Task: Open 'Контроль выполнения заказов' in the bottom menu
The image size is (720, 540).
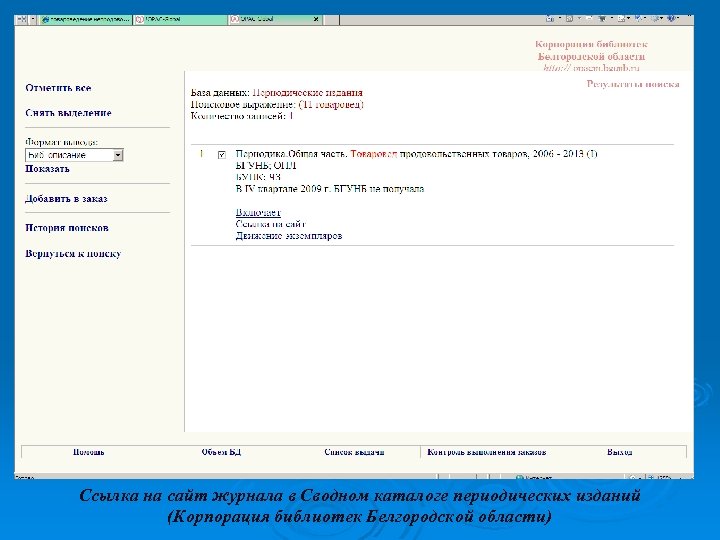Action: [487, 452]
